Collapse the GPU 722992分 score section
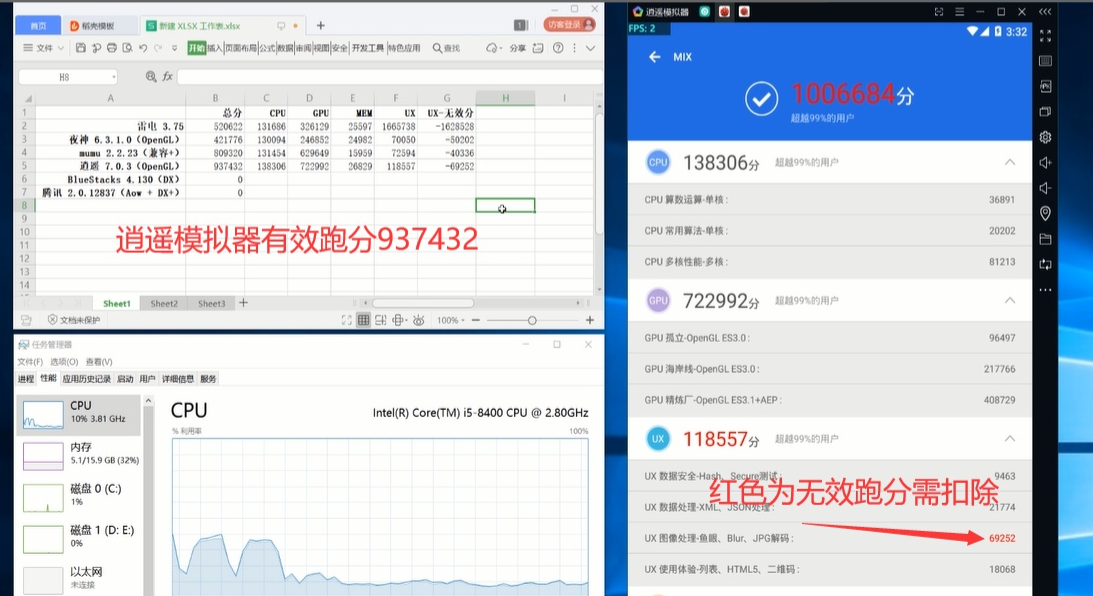Screen dimensions: 1093x596 click(1009, 300)
